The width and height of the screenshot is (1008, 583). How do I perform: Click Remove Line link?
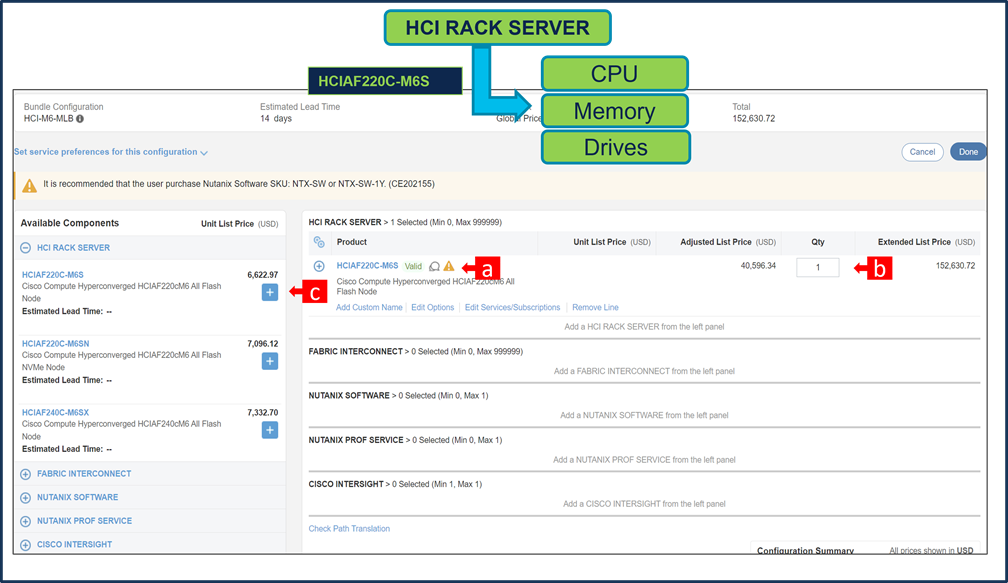[595, 307]
